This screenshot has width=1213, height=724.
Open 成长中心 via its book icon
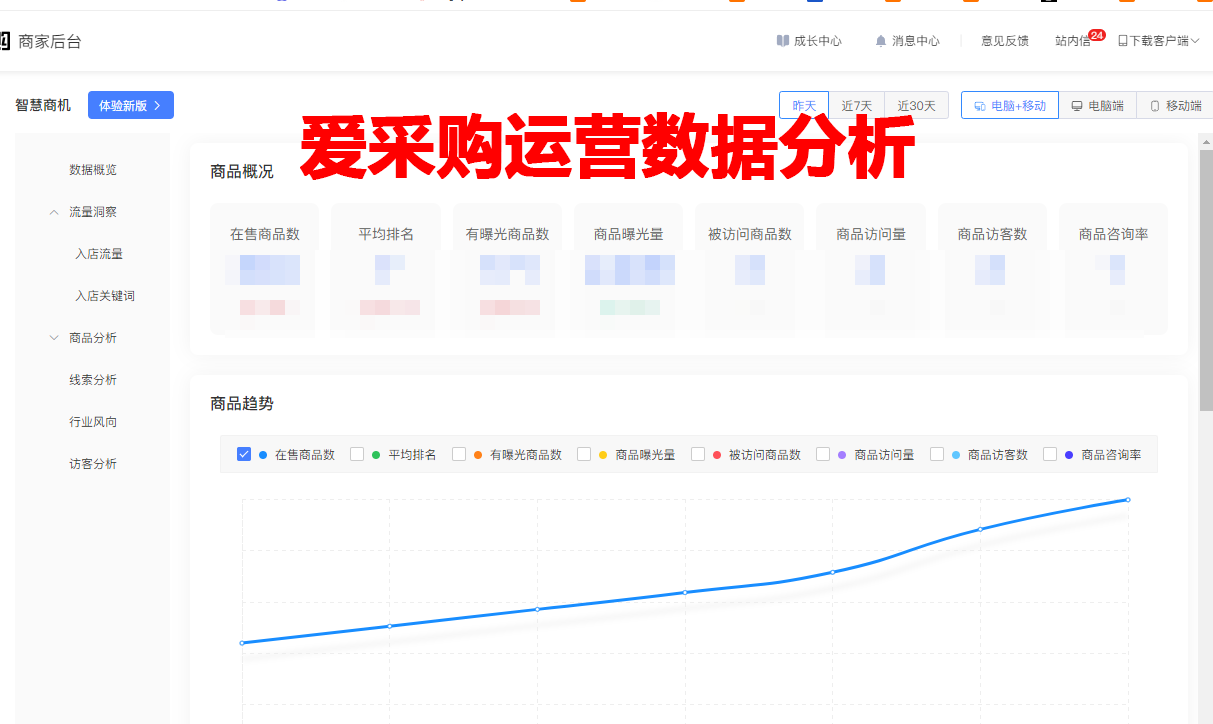point(783,41)
